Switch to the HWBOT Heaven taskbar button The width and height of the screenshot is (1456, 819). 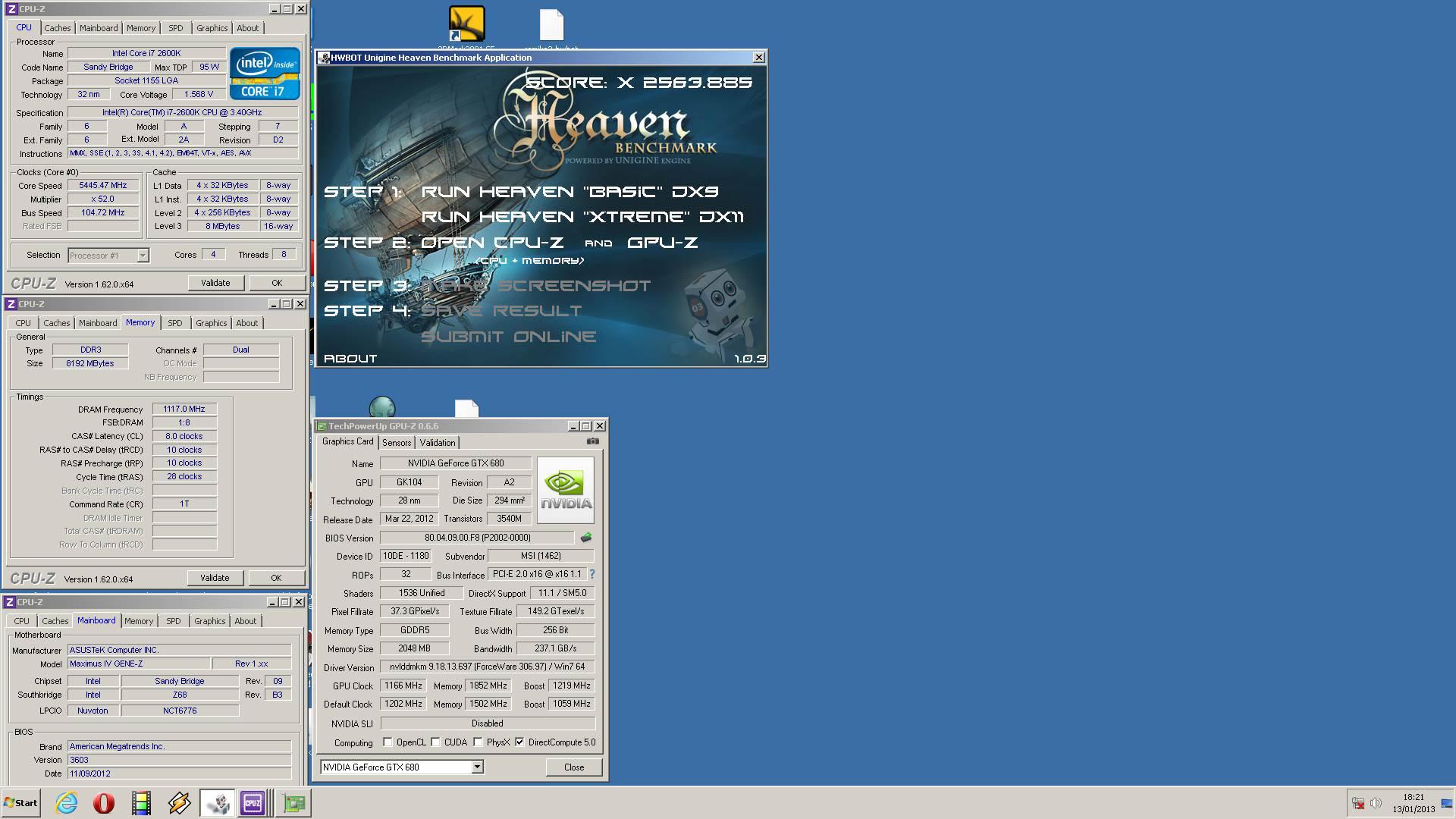218,802
